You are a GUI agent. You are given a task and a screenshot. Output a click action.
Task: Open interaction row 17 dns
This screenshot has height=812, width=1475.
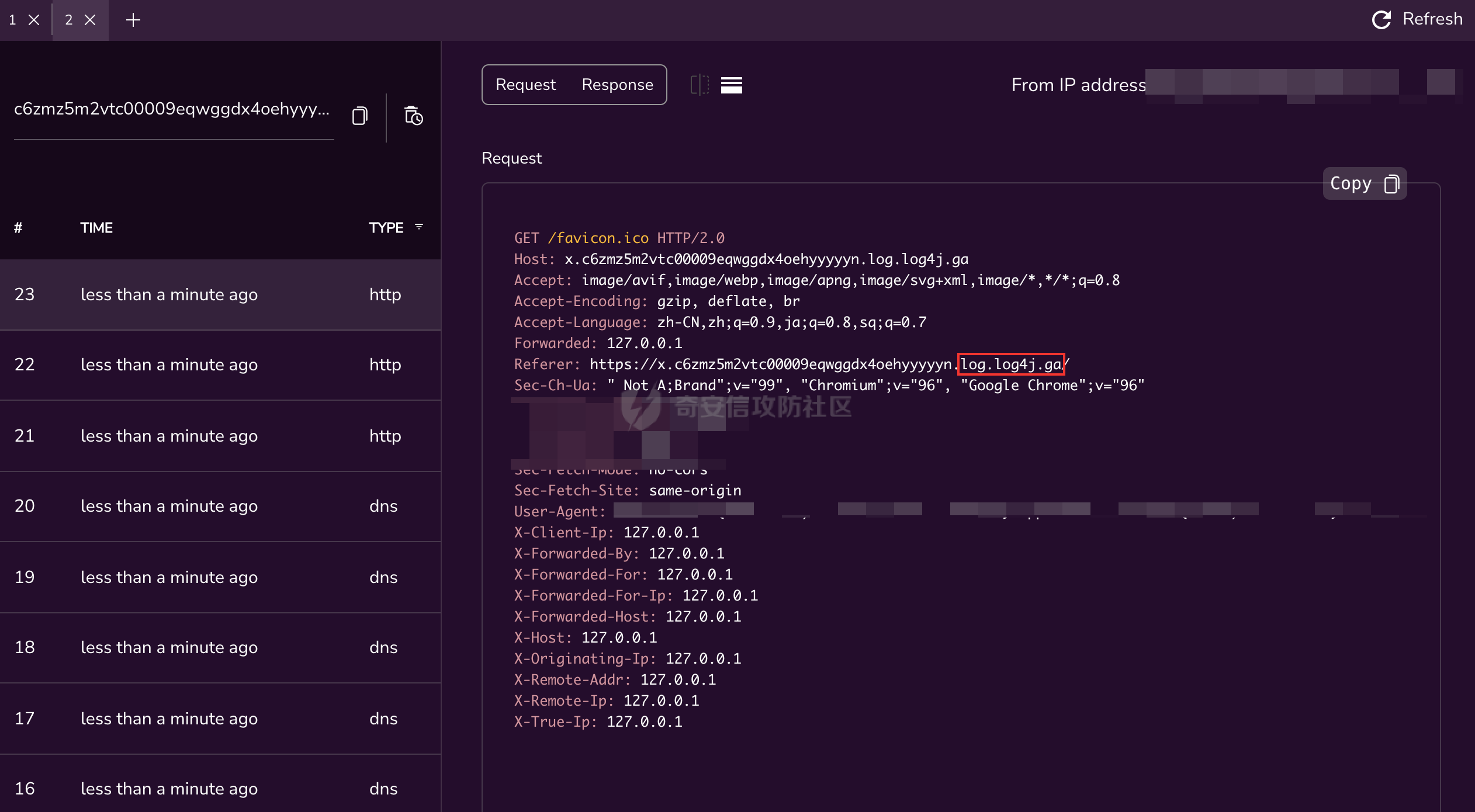[x=220, y=719]
